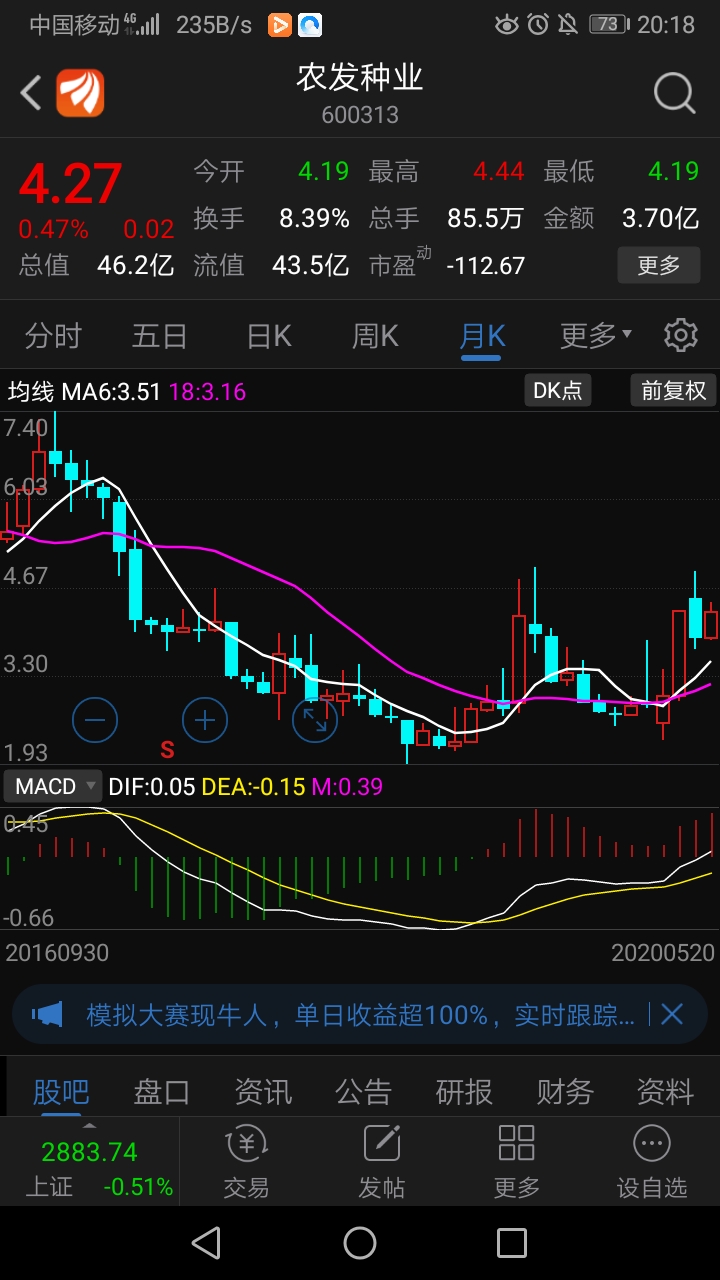Open the 资讯 news tab
The image size is (720, 1280).
[263, 1091]
